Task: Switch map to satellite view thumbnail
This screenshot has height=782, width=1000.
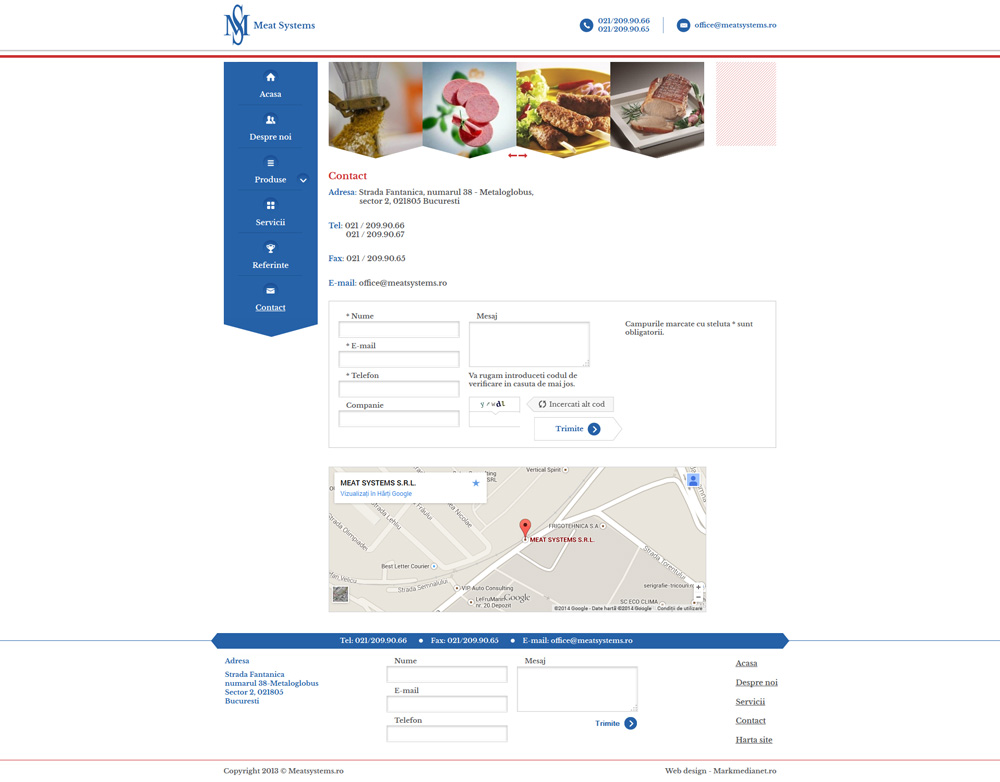Action: 340,595
